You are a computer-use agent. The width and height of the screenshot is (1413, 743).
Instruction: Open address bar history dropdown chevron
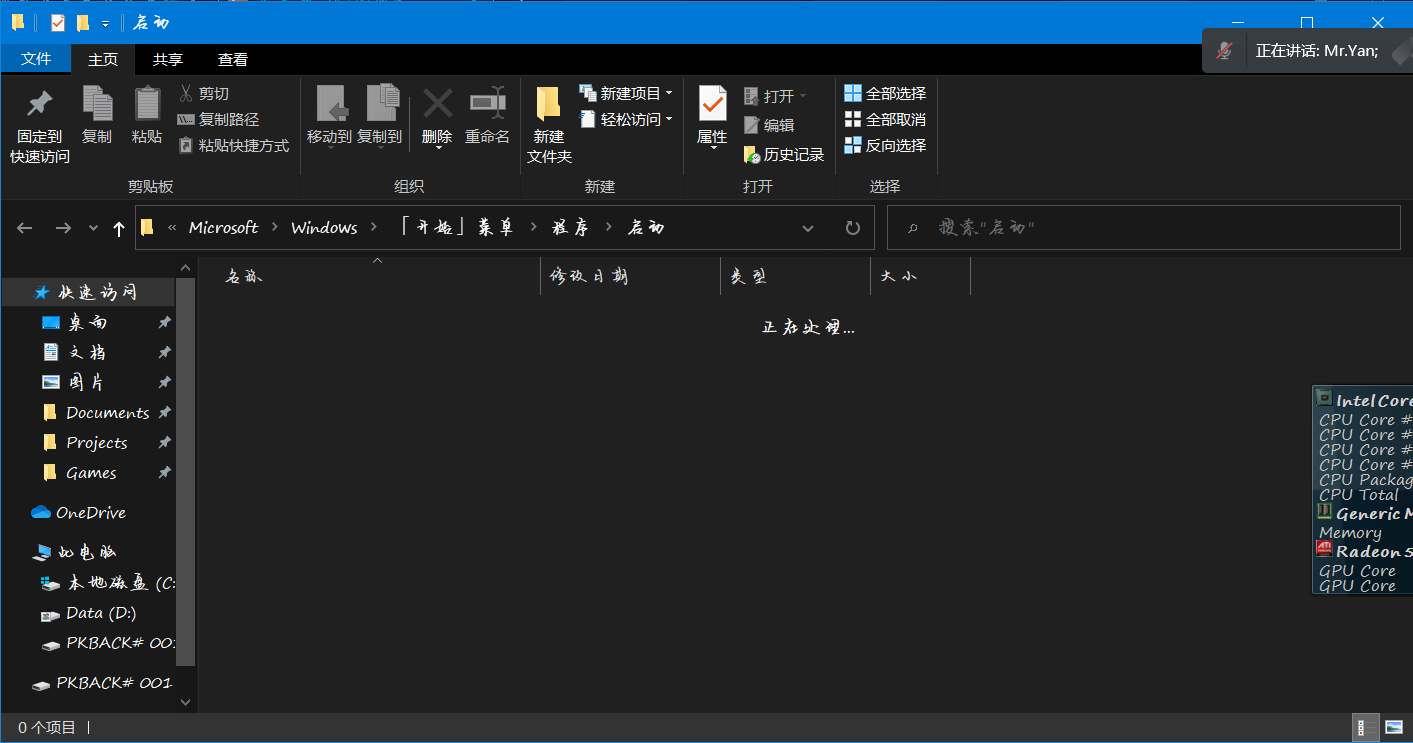808,228
